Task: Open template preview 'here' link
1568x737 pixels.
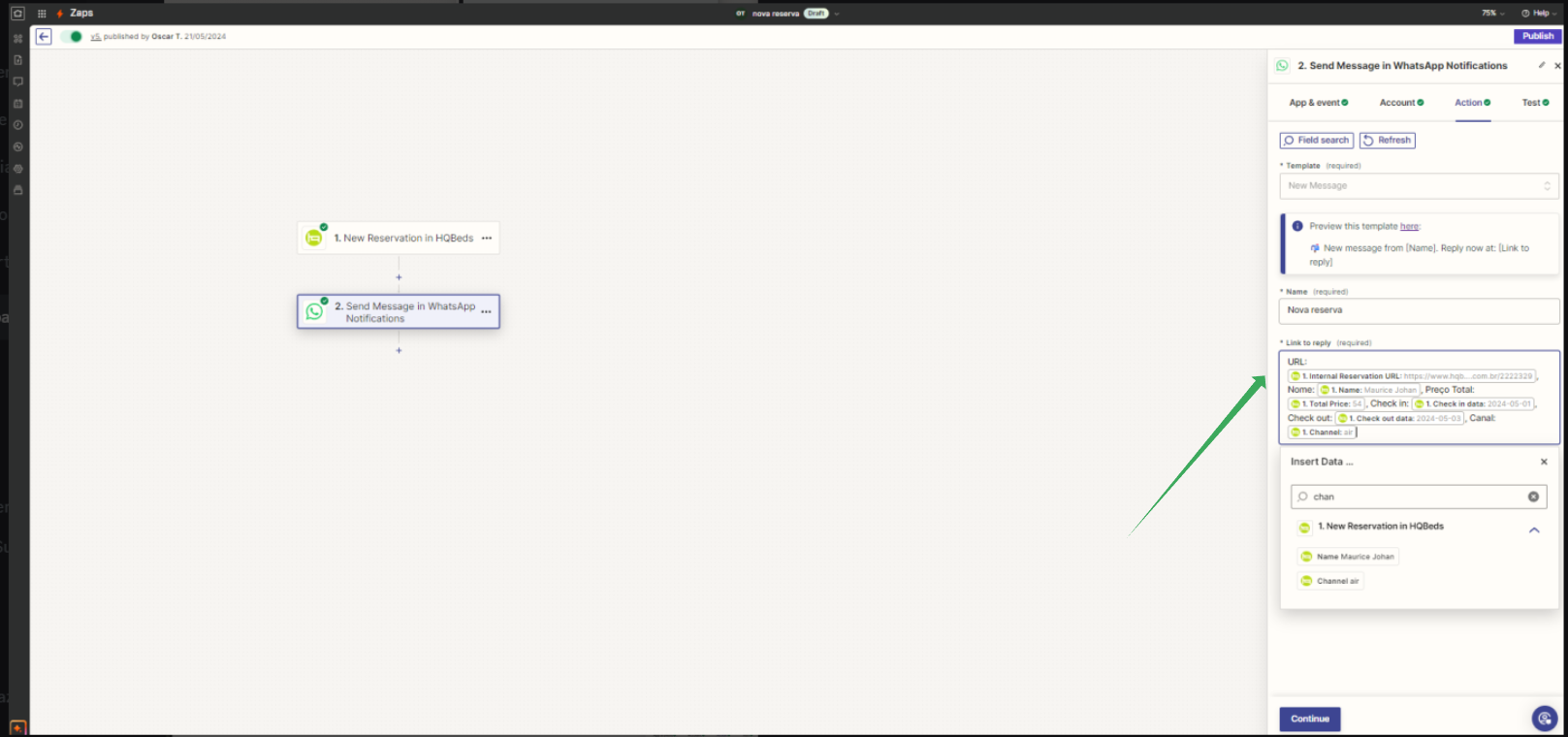Action: tap(1409, 226)
